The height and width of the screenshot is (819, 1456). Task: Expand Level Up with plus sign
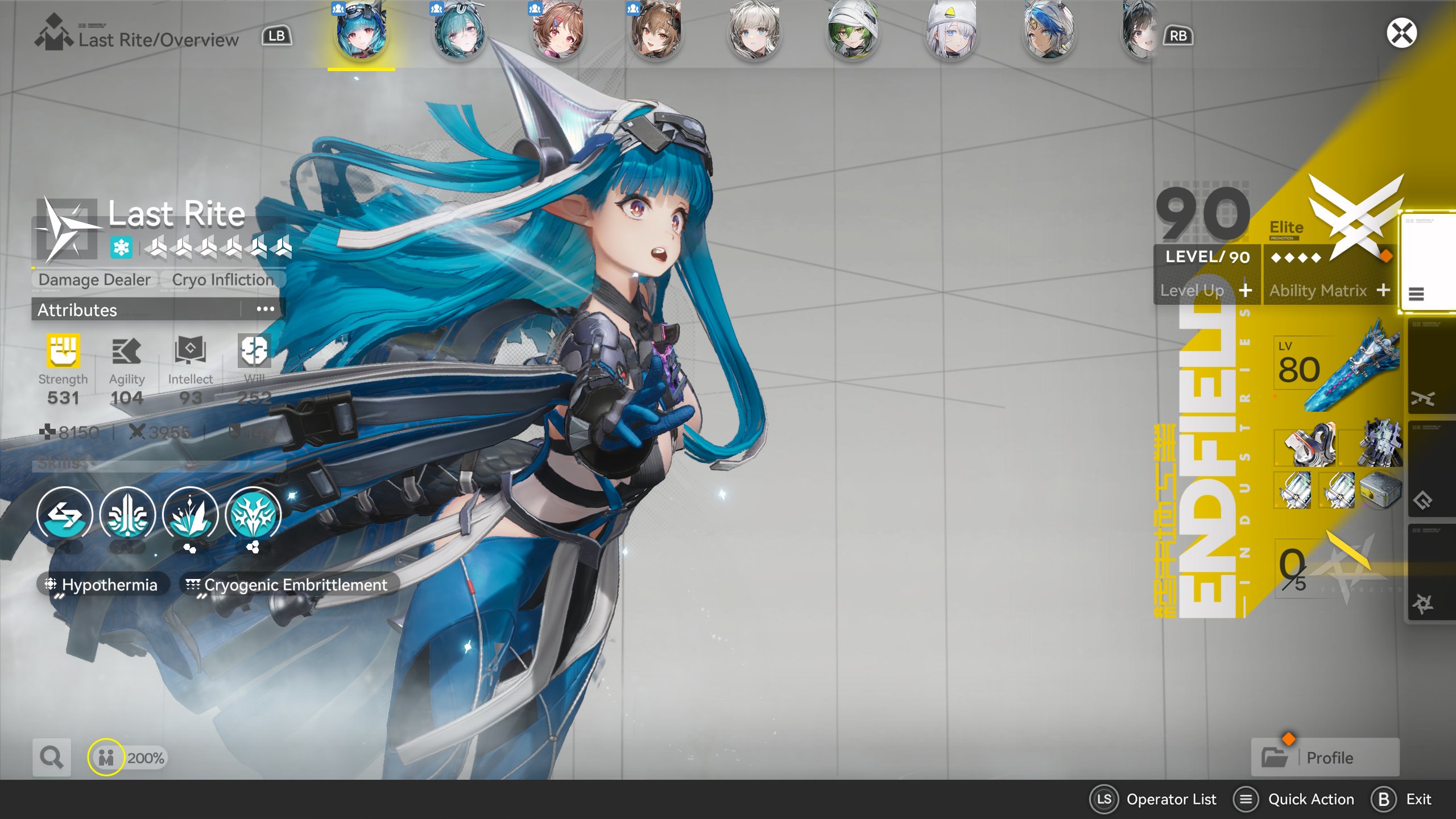click(1246, 291)
